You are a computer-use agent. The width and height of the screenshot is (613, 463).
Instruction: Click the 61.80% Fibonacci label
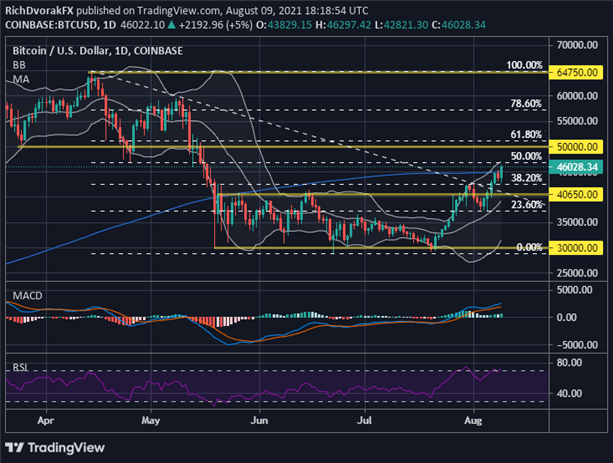click(x=526, y=135)
